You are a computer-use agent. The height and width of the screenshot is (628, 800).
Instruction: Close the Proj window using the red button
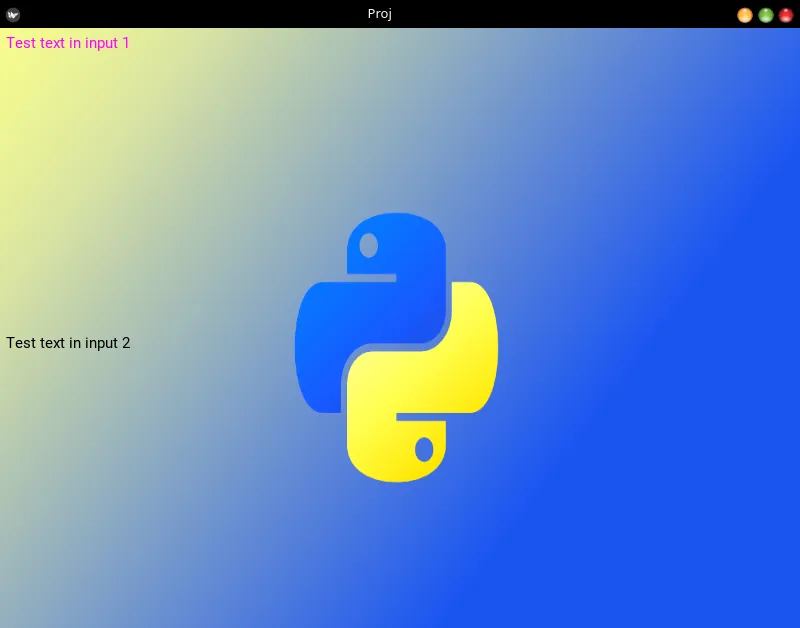tap(786, 15)
